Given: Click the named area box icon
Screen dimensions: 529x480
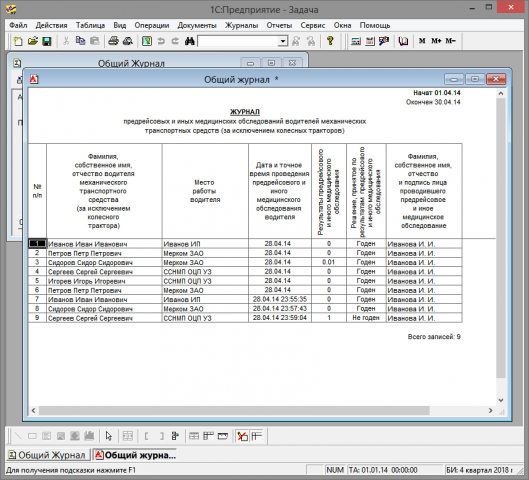Looking at the screenshot, I should click(223, 436).
